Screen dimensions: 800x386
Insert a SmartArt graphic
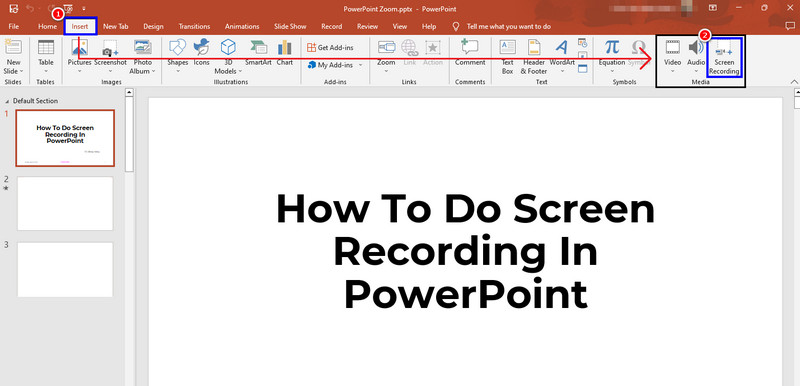point(258,52)
